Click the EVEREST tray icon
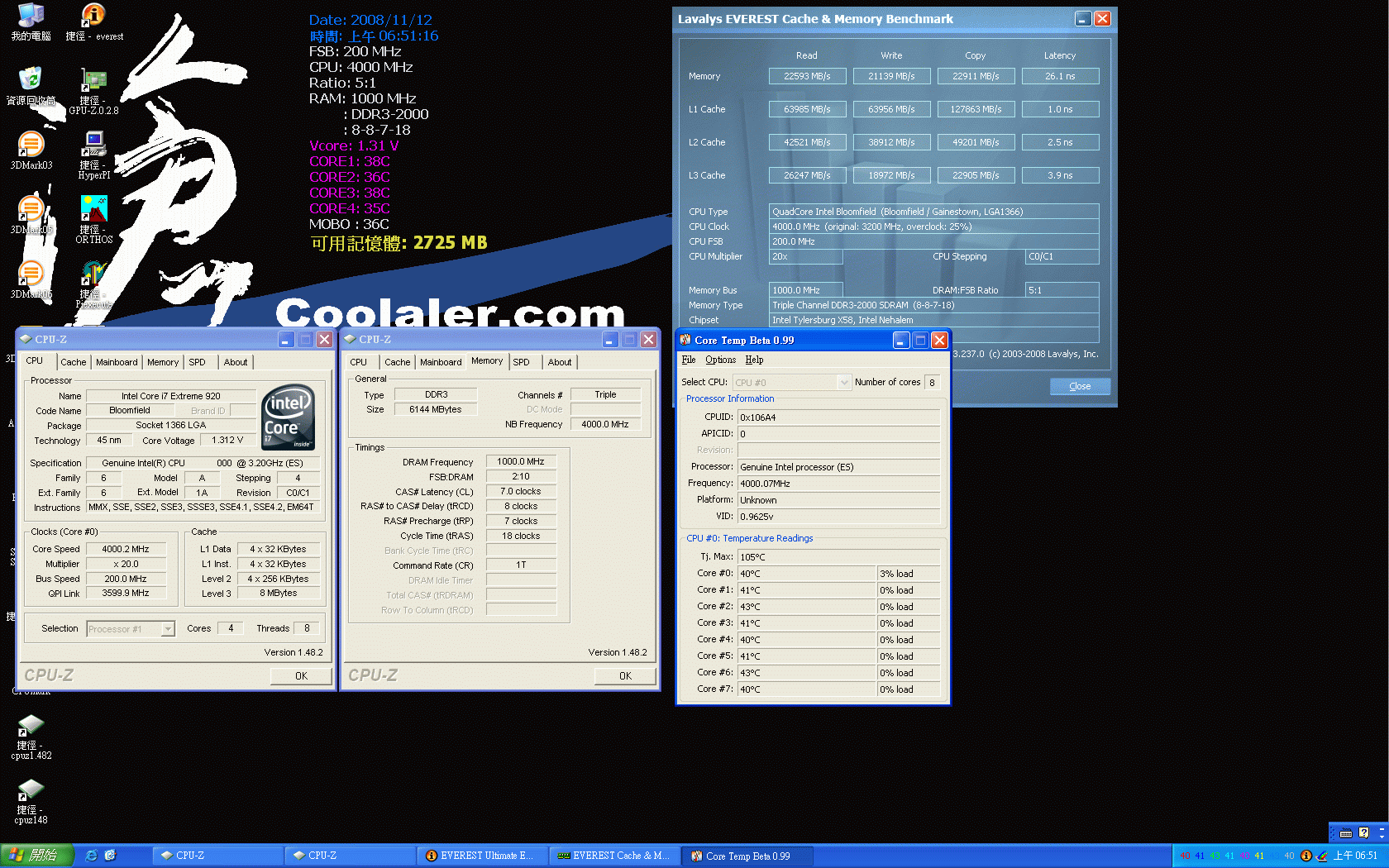This screenshot has width=1389, height=868. pyautogui.click(x=1305, y=856)
